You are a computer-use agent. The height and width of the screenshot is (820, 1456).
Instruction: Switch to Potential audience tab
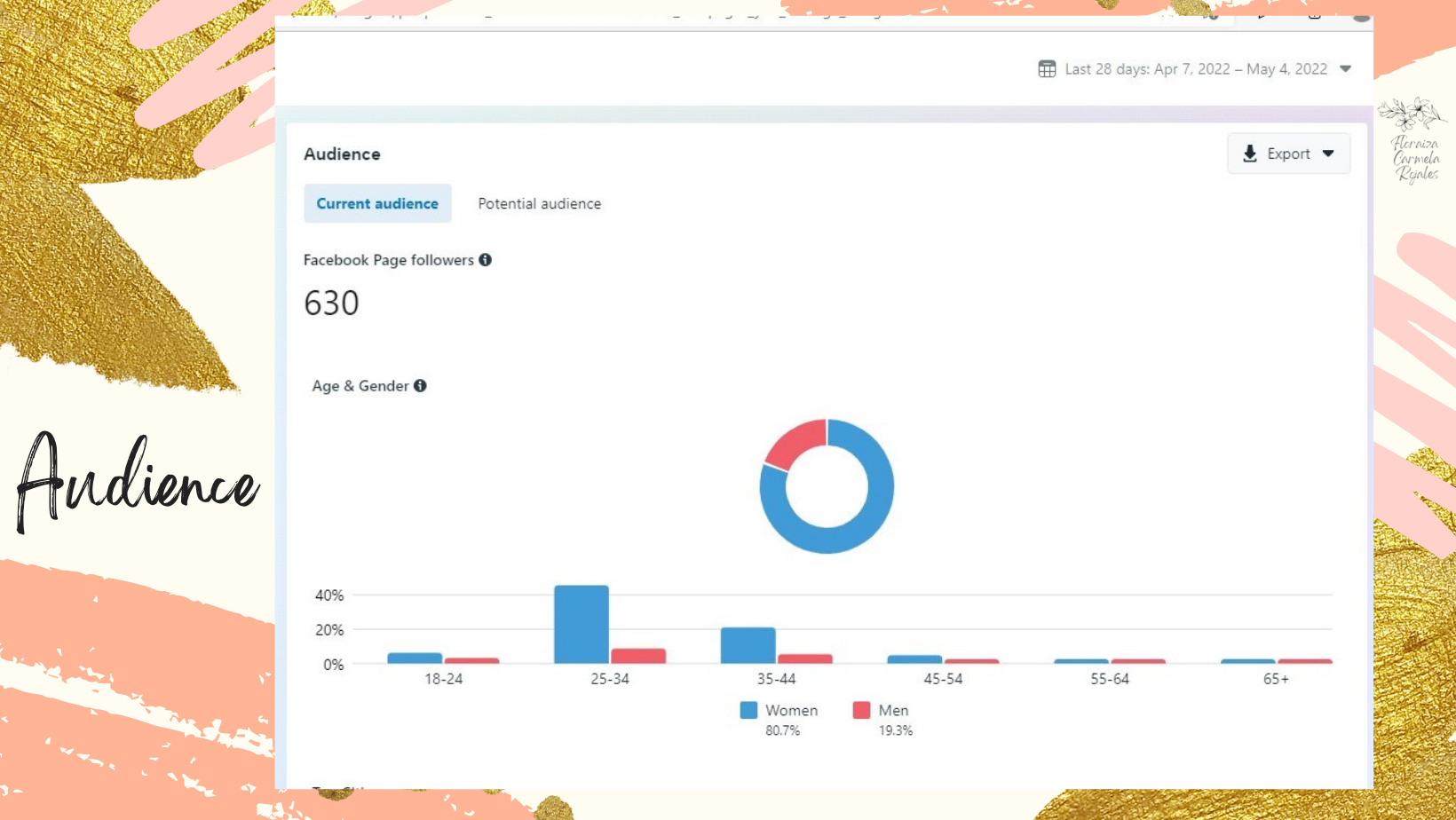coord(540,203)
